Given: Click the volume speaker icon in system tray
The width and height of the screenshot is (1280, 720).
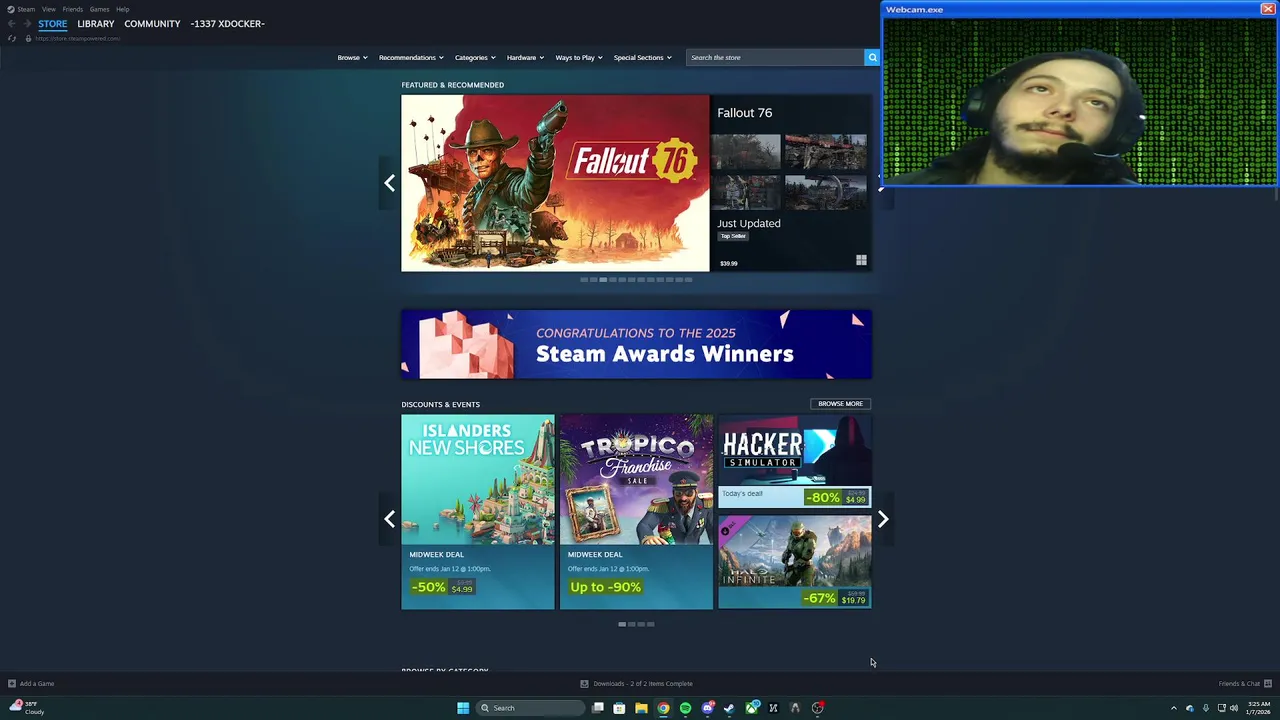Looking at the screenshot, I should (x=1233, y=708).
